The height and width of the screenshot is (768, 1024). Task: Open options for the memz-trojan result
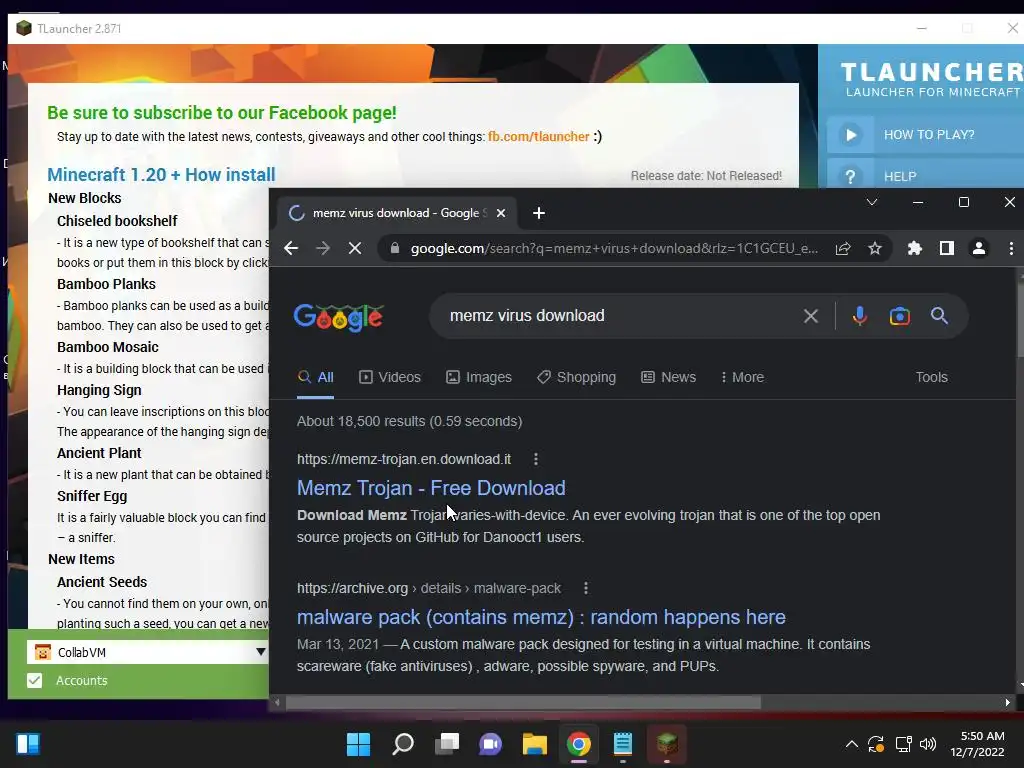[x=536, y=459]
